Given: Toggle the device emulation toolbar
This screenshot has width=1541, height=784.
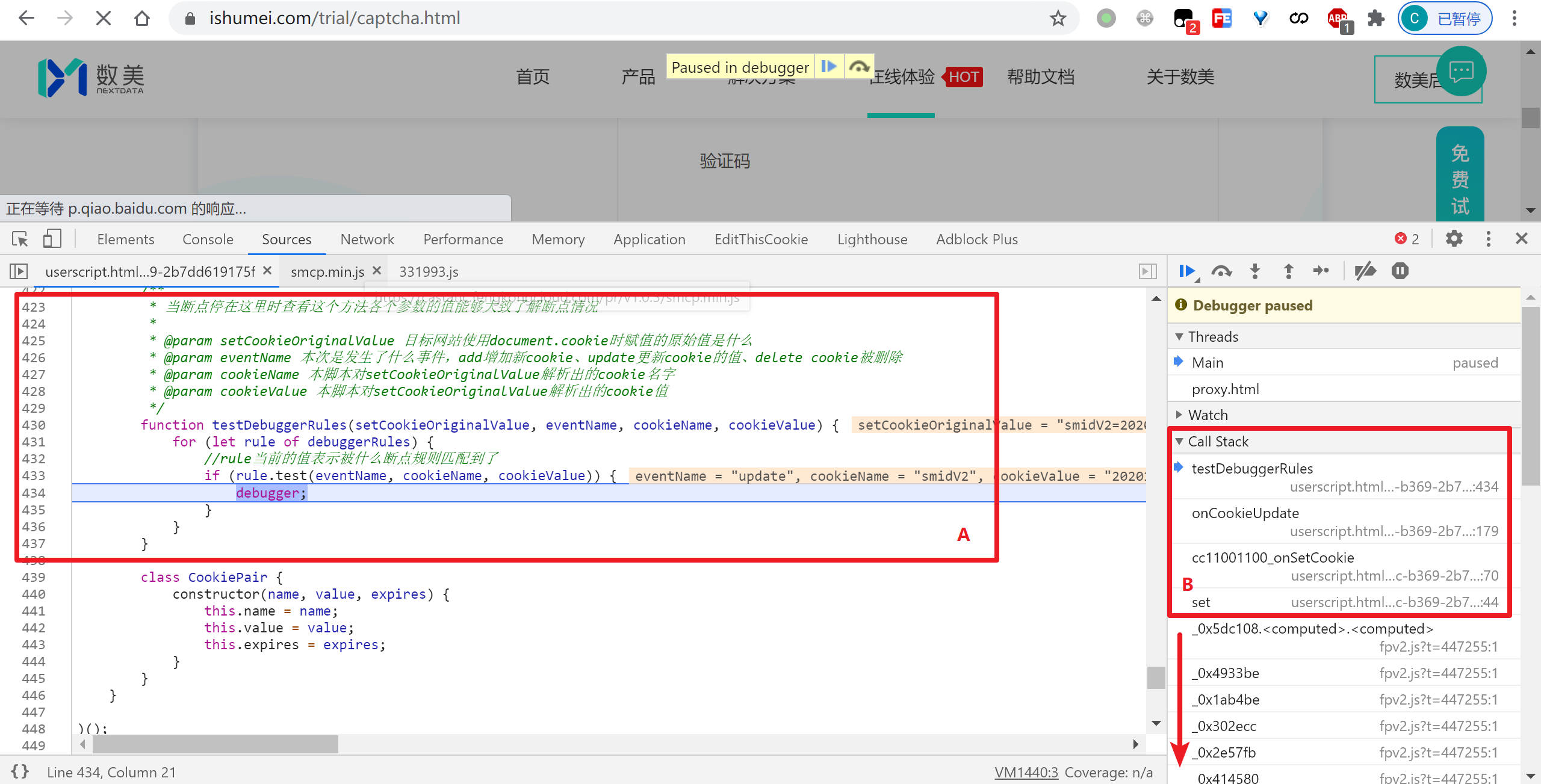Looking at the screenshot, I should pos(52,239).
